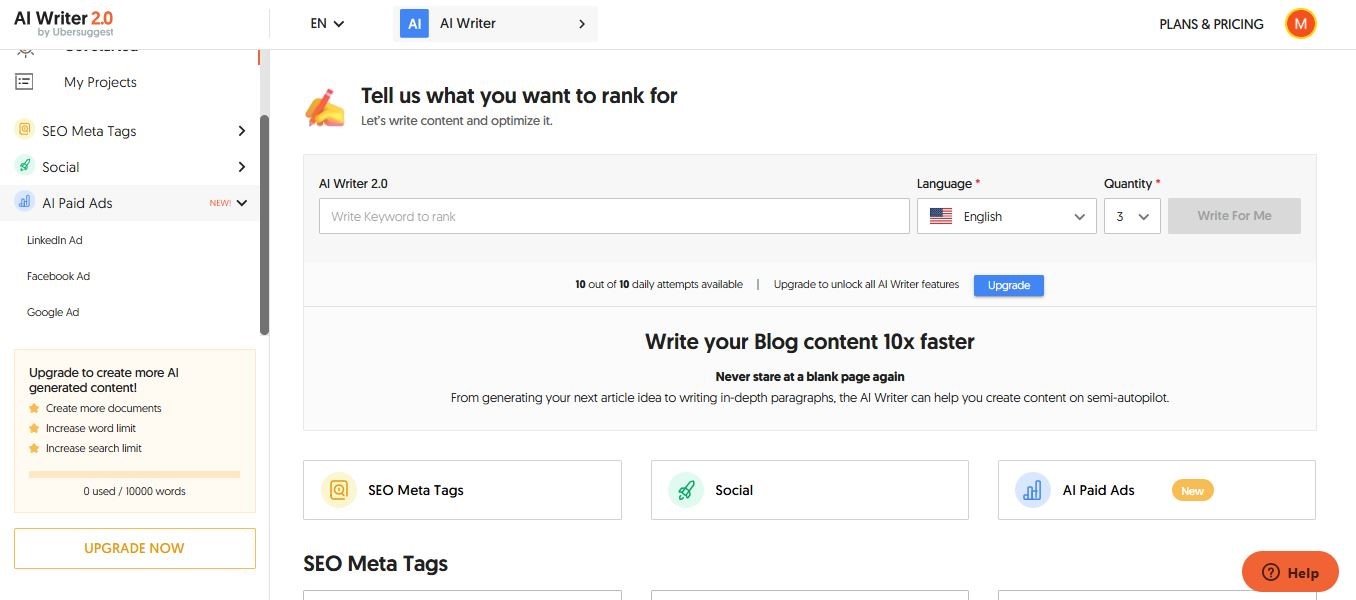The width and height of the screenshot is (1356, 600).
Task: Click the words usage progress bar
Action: tap(135, 474)
